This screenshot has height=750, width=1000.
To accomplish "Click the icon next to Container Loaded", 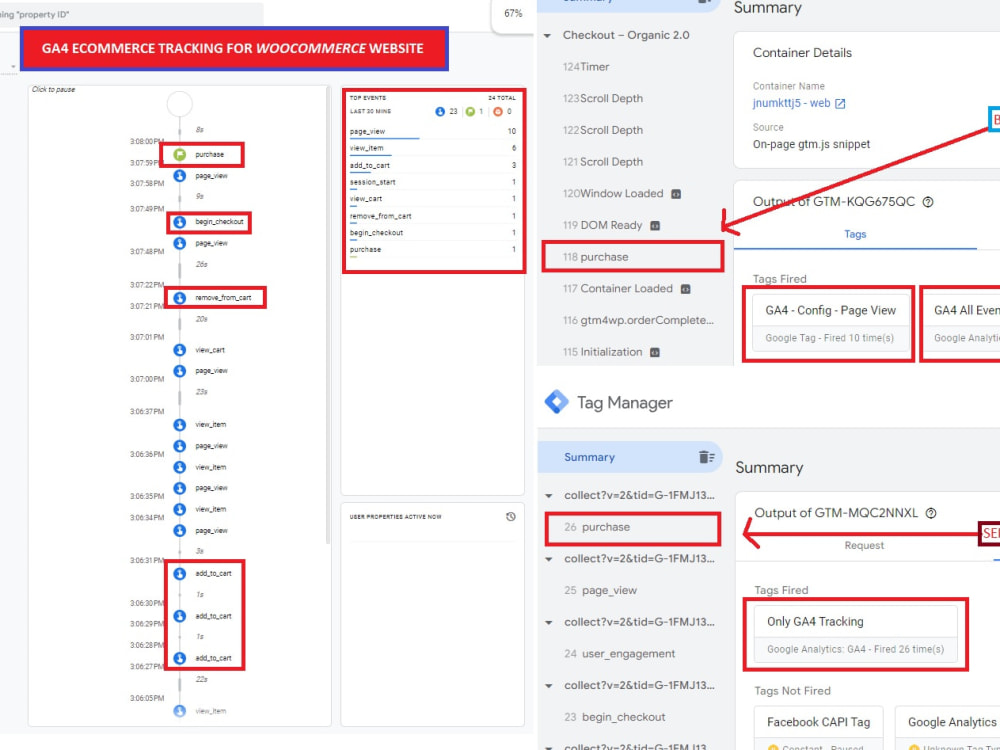I will (686, 289).
